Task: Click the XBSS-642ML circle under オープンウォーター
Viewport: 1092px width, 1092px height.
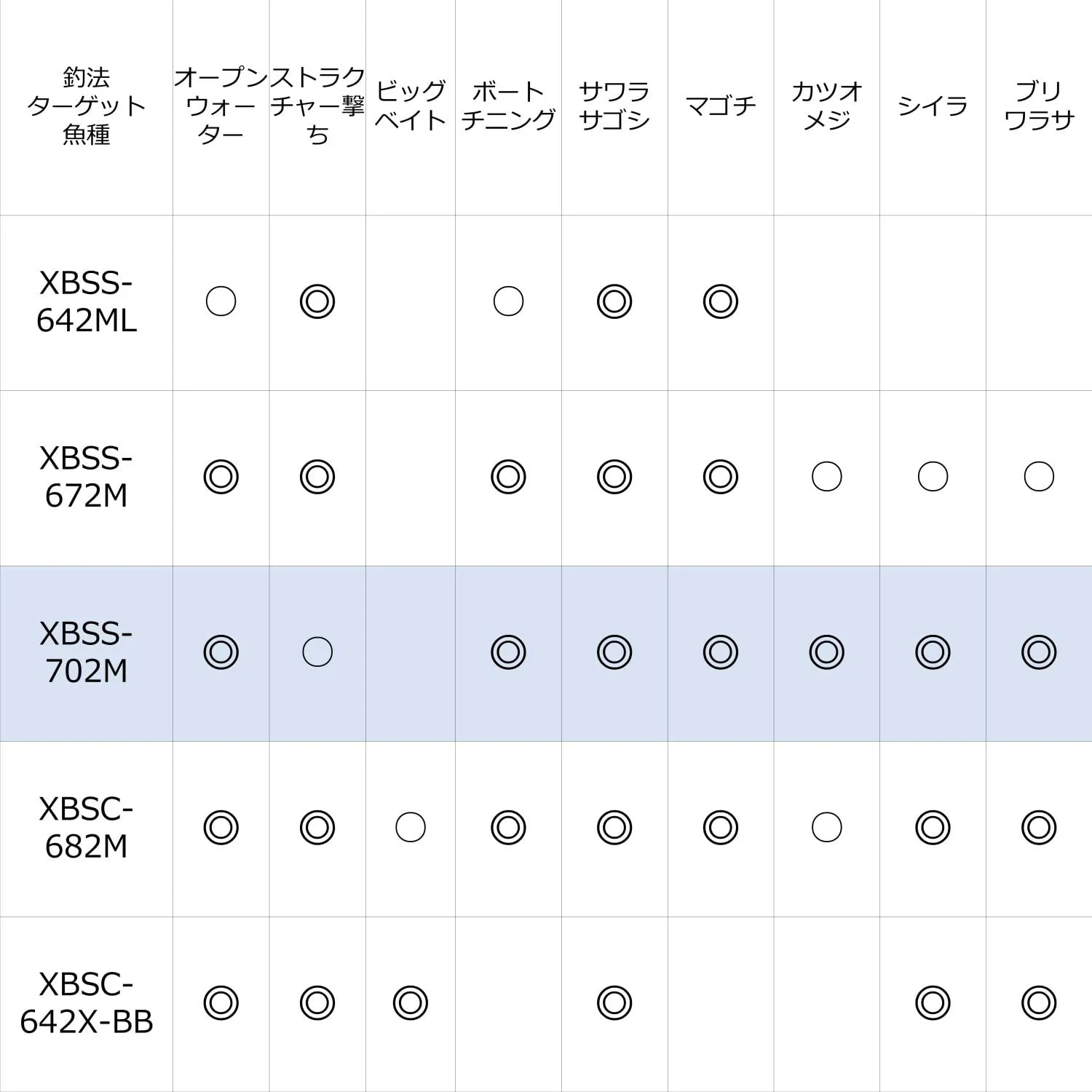Action: click(x=221, y=301)
